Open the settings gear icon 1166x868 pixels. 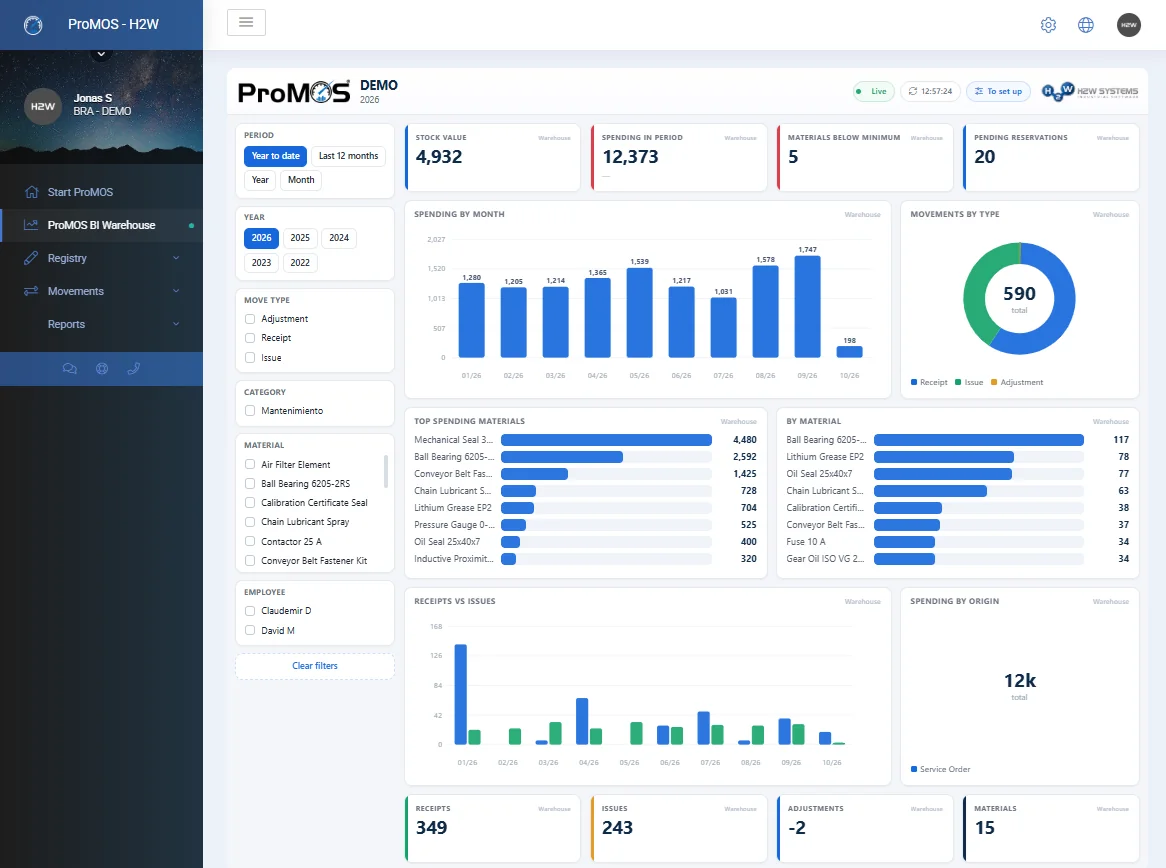coord(1048,25)
